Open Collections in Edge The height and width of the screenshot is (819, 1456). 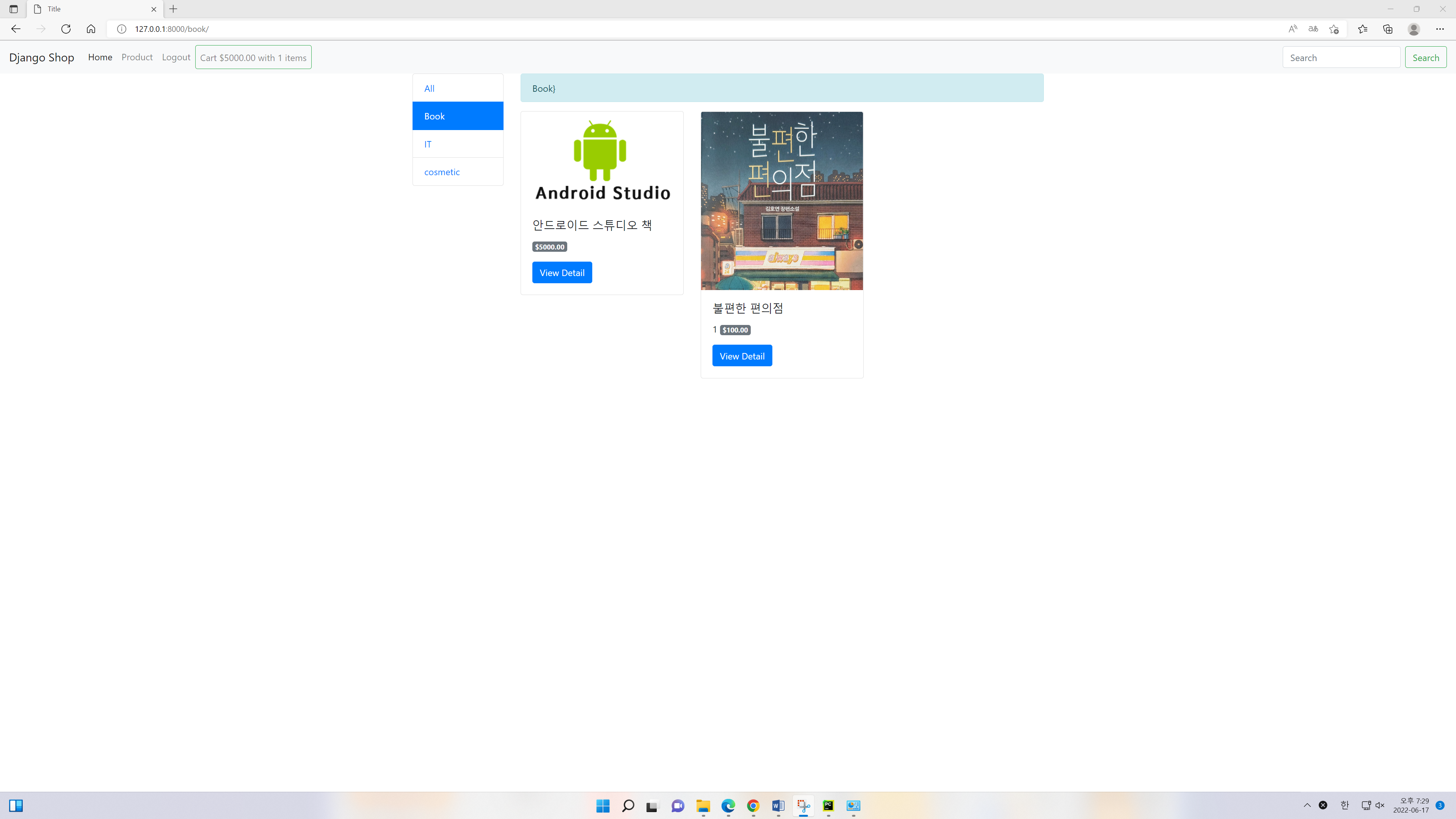click(x=1387, y=29)
